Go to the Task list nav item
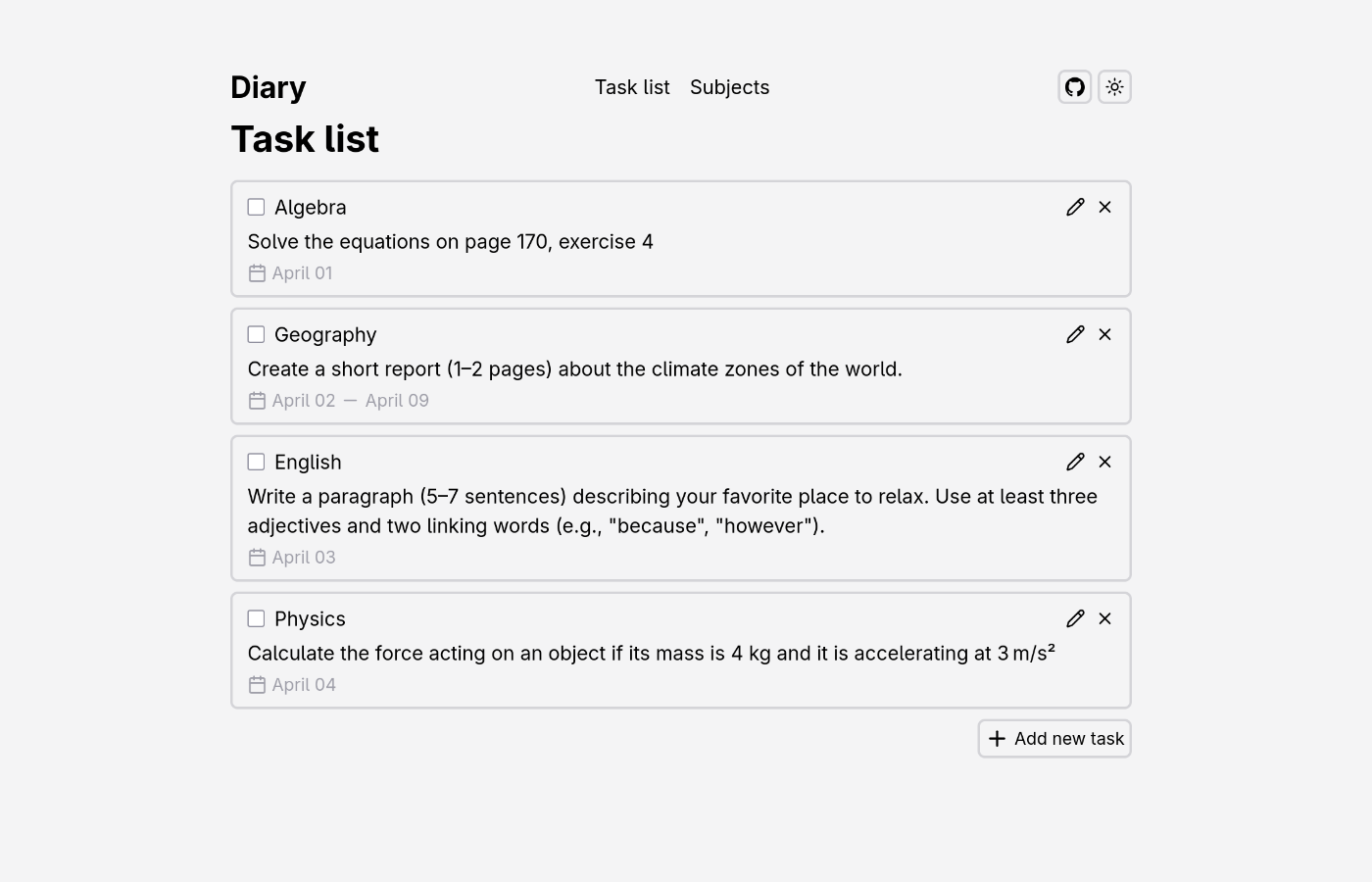 (x=632, y=87)
